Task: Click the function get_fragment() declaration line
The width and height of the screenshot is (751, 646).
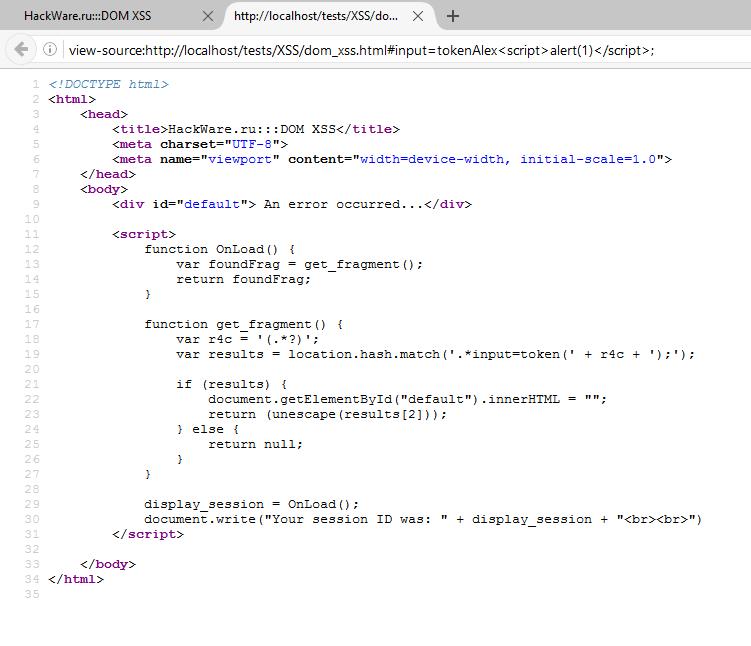Action: [244, 324]
